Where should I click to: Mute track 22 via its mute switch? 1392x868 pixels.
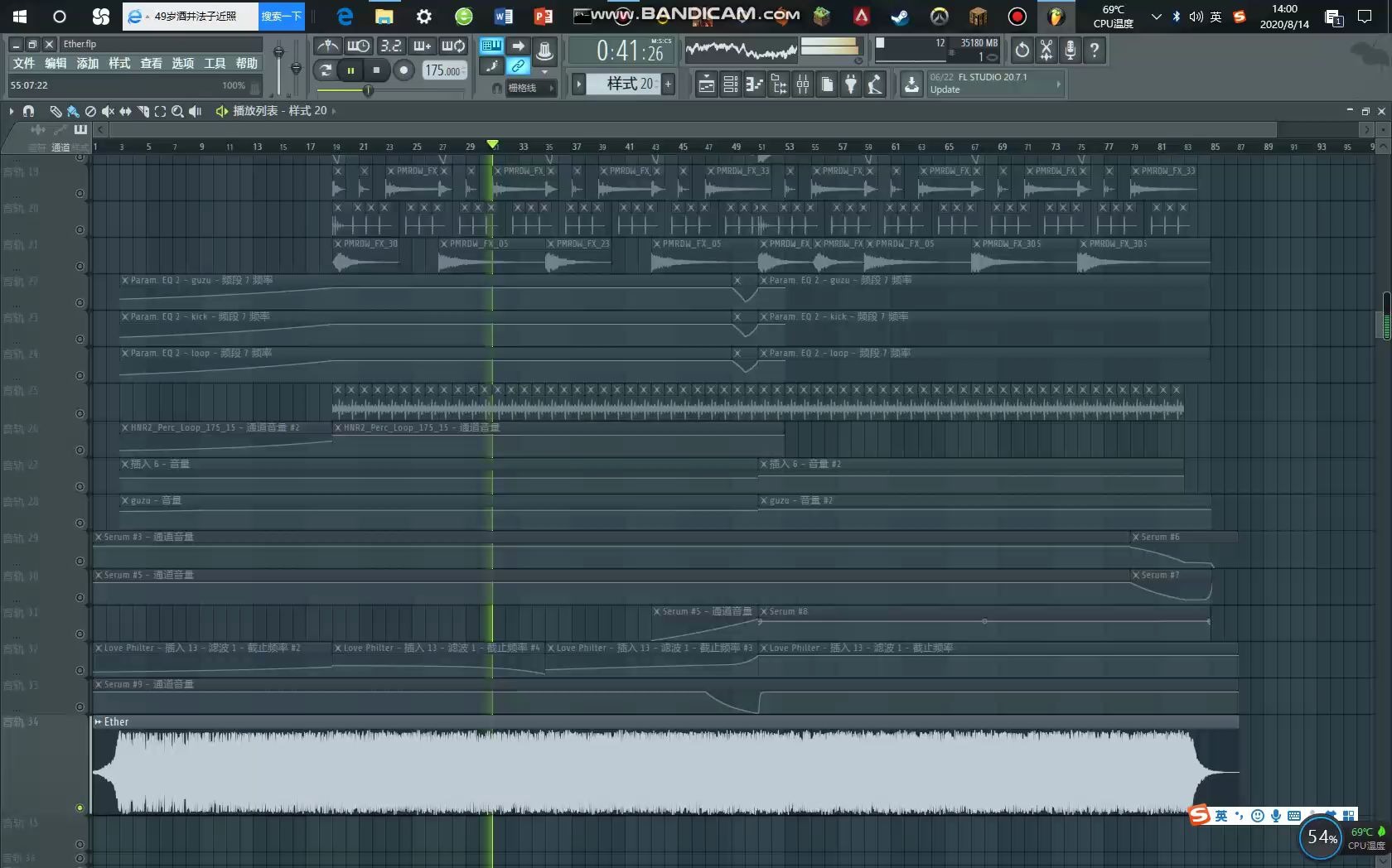(80, 302)
